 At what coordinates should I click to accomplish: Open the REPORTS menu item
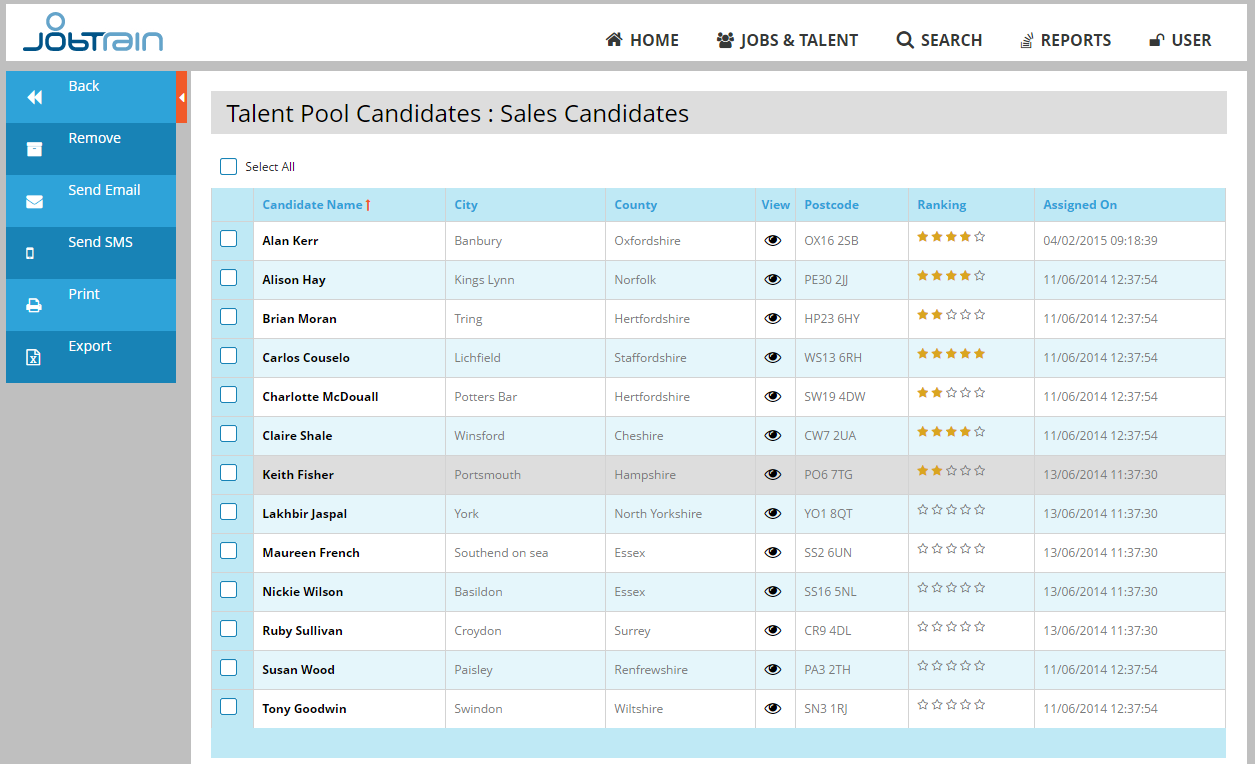click(x=1065, y=40)
